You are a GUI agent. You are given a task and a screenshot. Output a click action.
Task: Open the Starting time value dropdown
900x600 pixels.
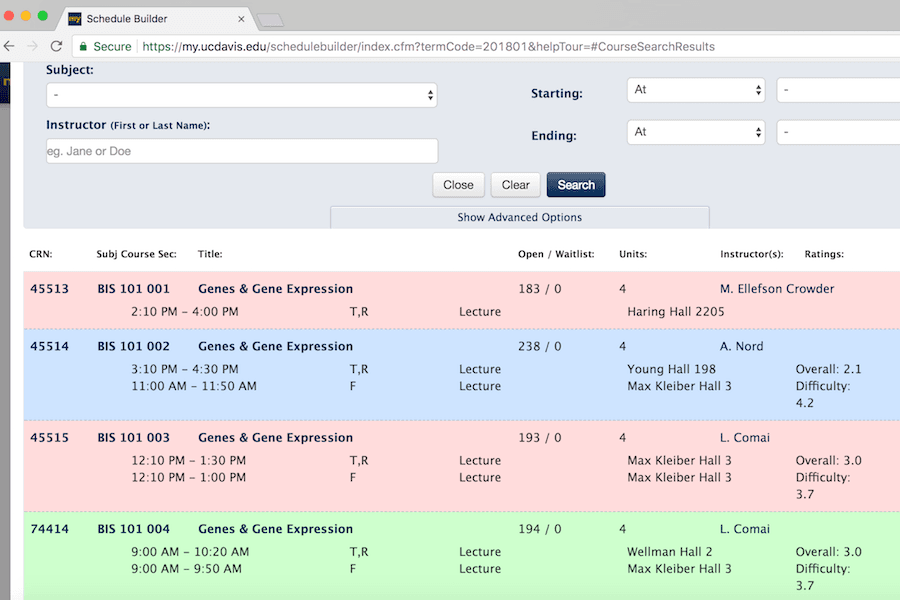[x=838, y=90]
